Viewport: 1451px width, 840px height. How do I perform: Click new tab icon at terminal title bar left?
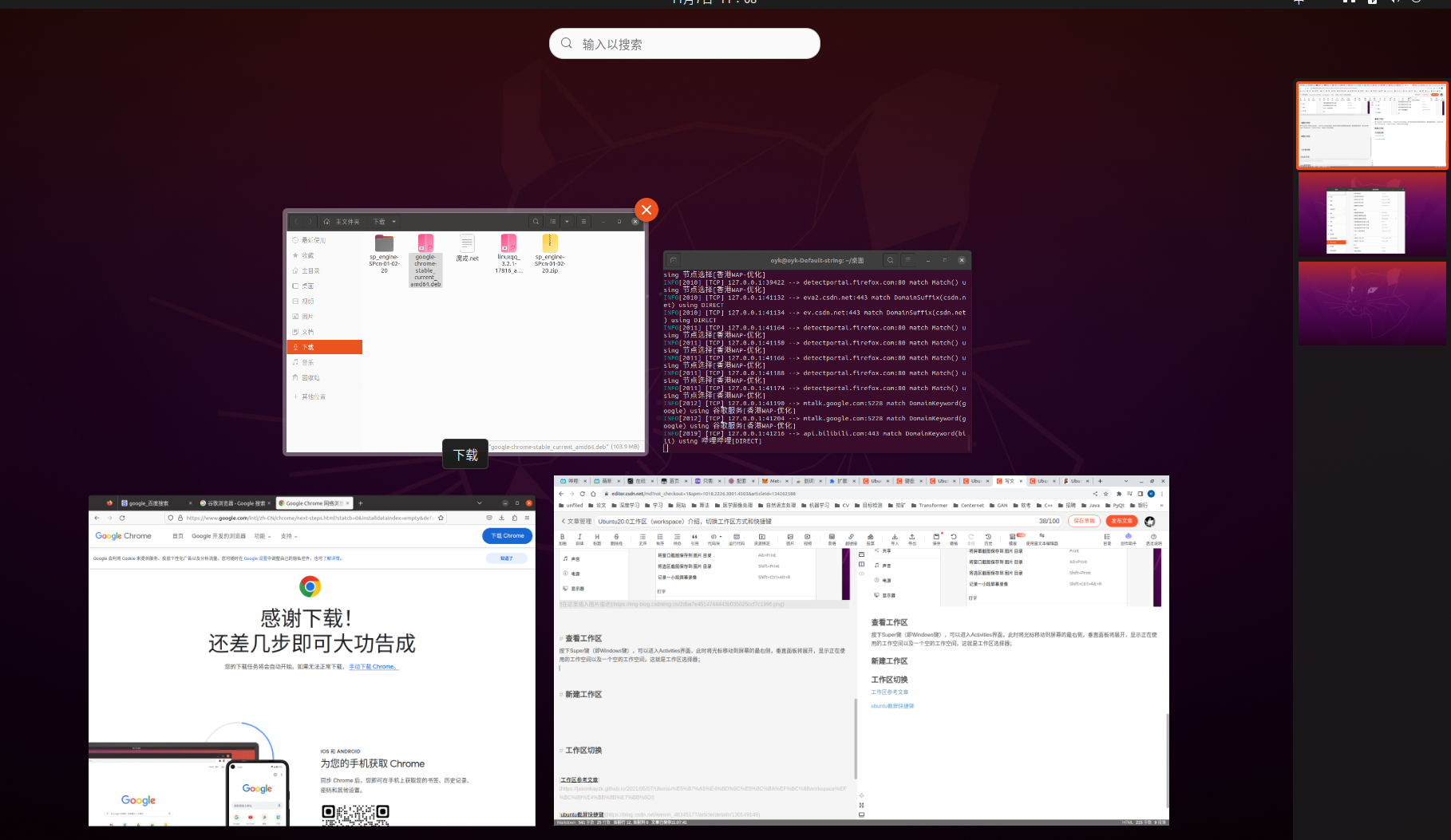pyautogui.click(x=673, y=260)
